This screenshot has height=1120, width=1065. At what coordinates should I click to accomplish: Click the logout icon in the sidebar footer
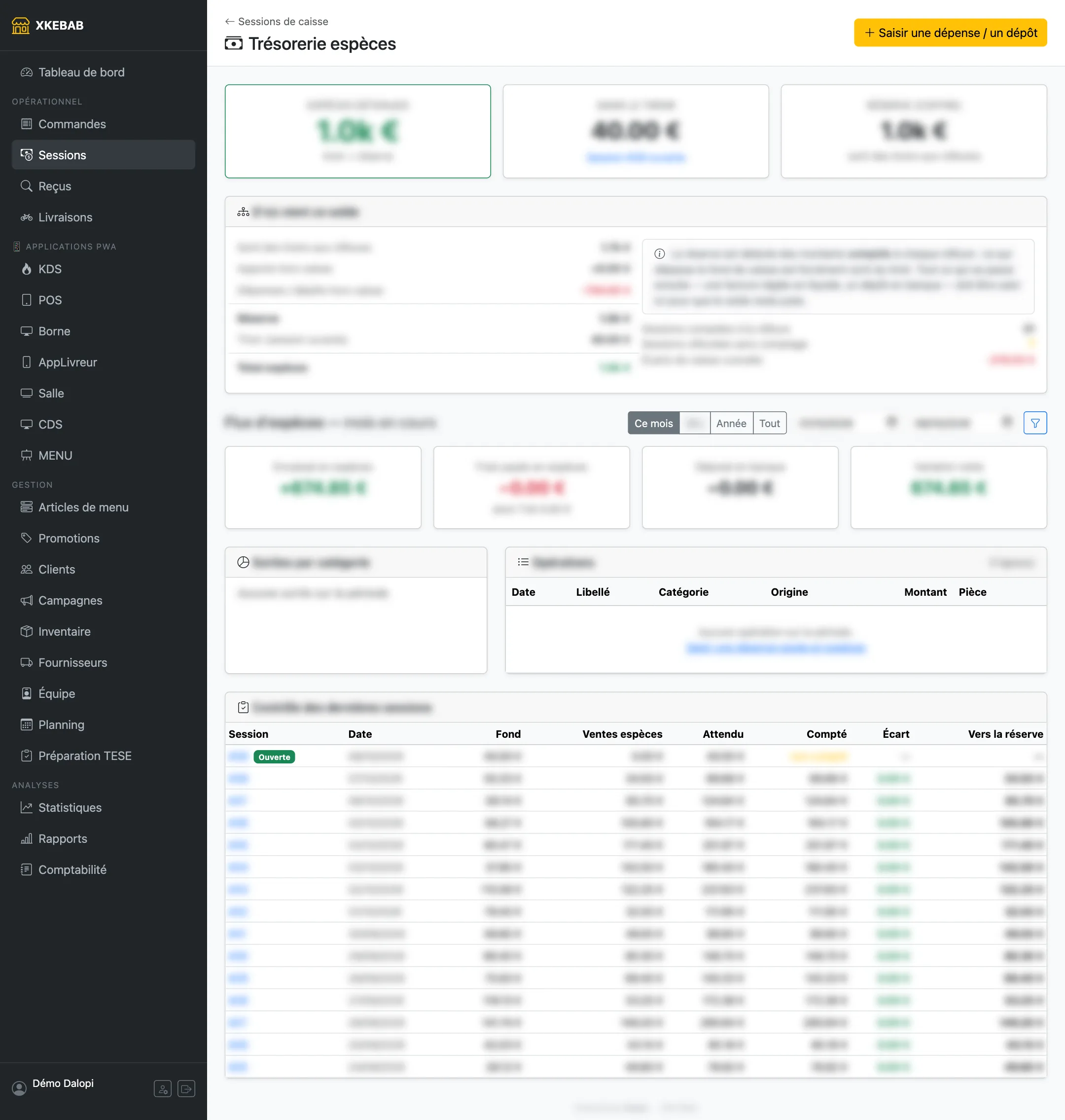click(186, 1088)
